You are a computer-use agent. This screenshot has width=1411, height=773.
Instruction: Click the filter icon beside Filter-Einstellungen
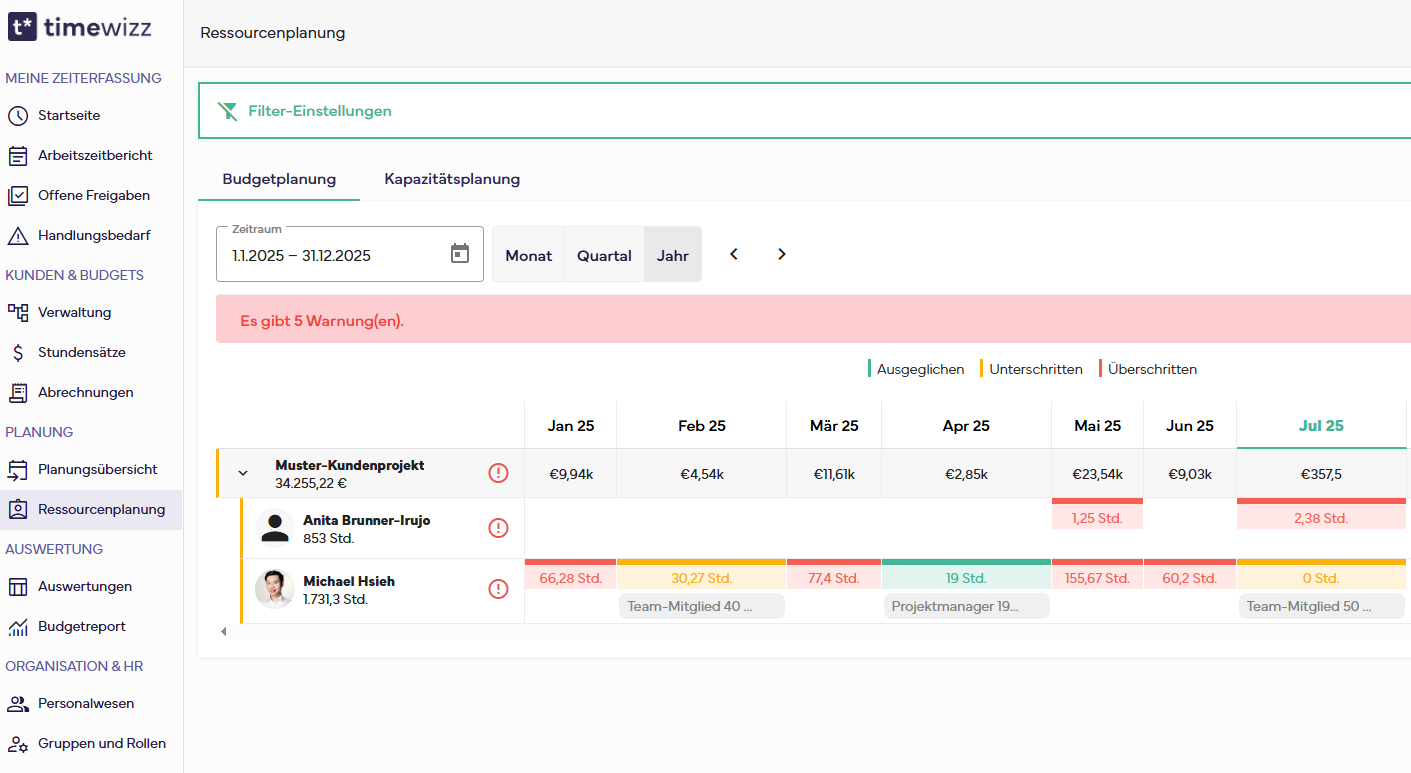[228, 111]
